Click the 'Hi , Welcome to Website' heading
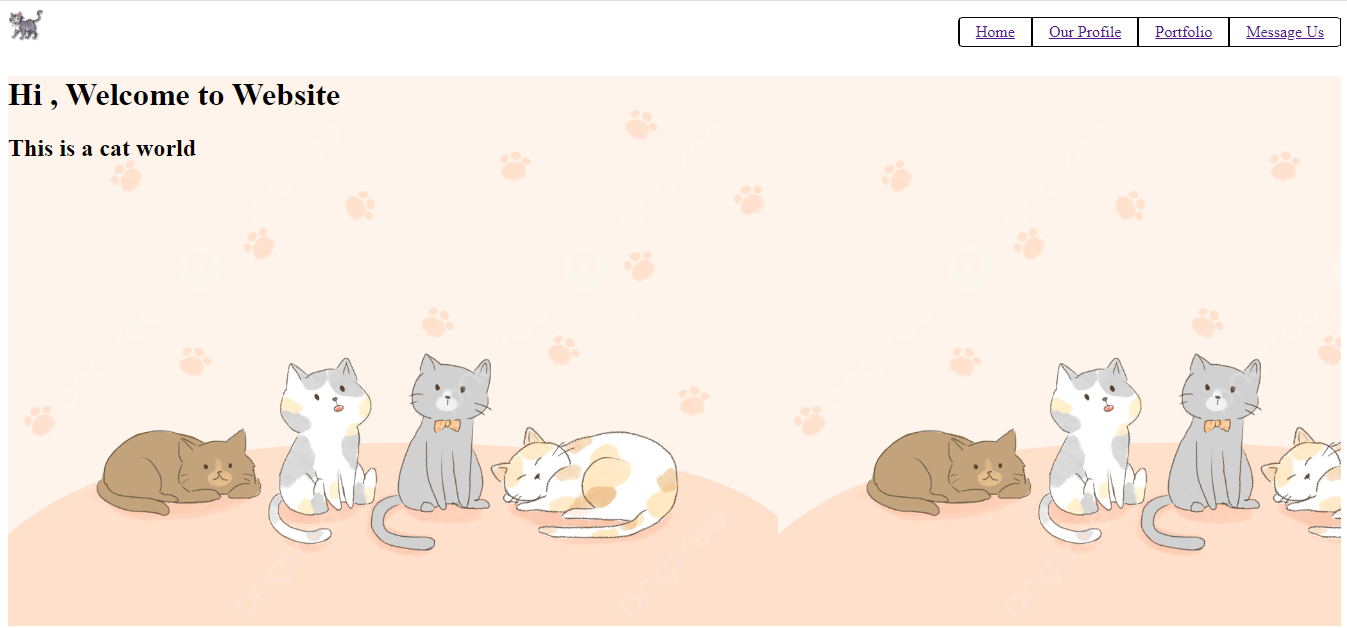The image size is (1347, 628). (x=174, y=95)
